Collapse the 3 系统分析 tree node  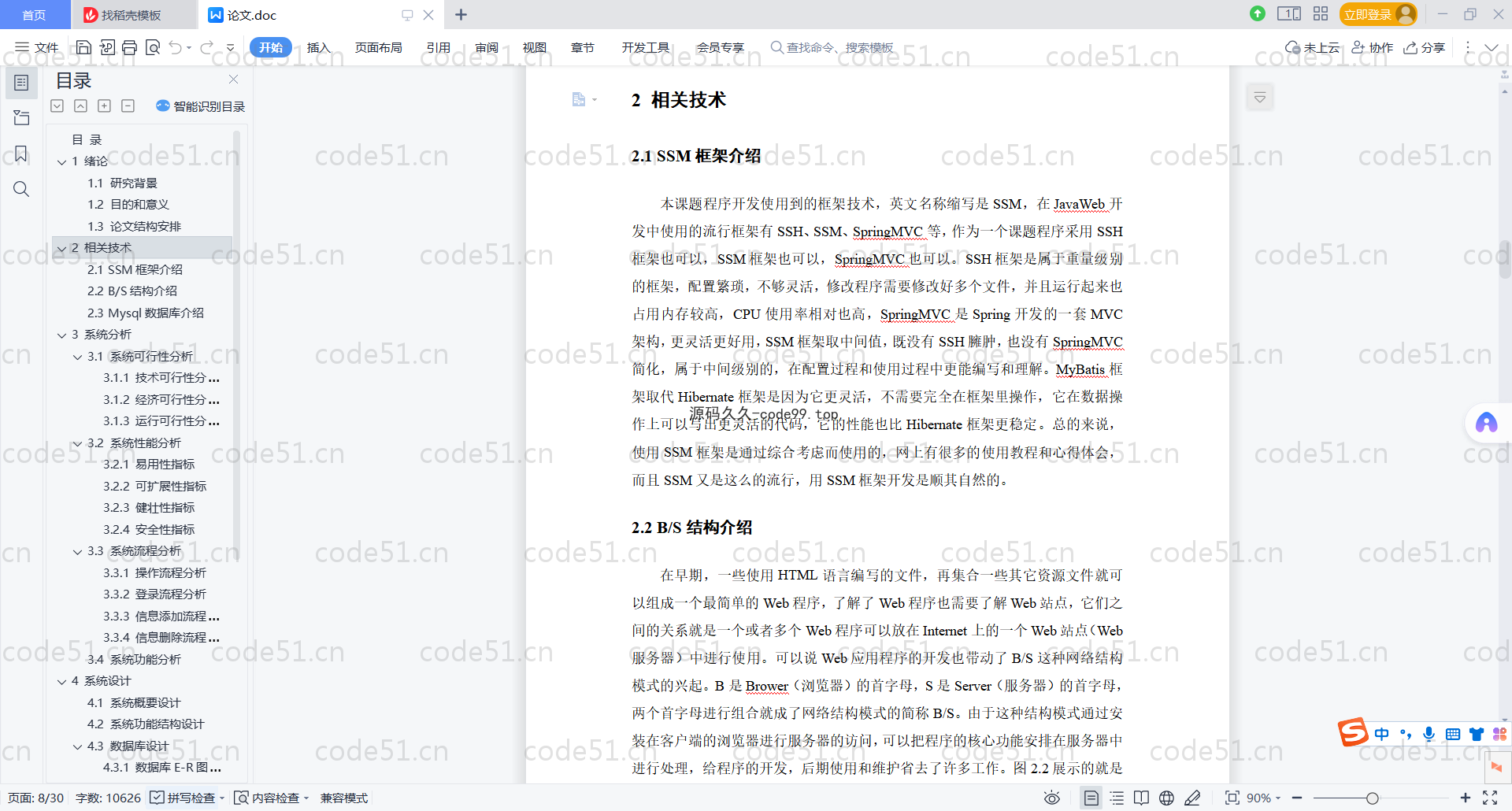[x=62, y=335]
